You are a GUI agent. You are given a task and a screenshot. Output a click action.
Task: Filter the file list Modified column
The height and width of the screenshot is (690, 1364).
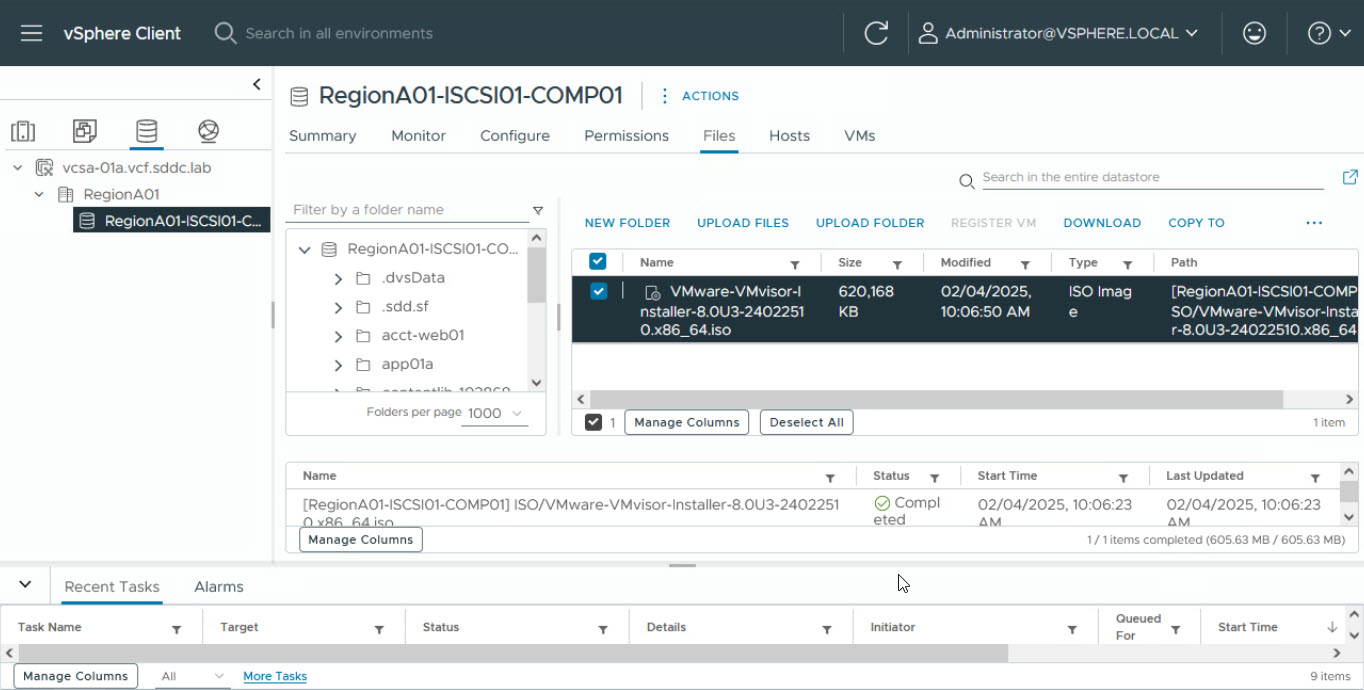[x=1025, y=264]
